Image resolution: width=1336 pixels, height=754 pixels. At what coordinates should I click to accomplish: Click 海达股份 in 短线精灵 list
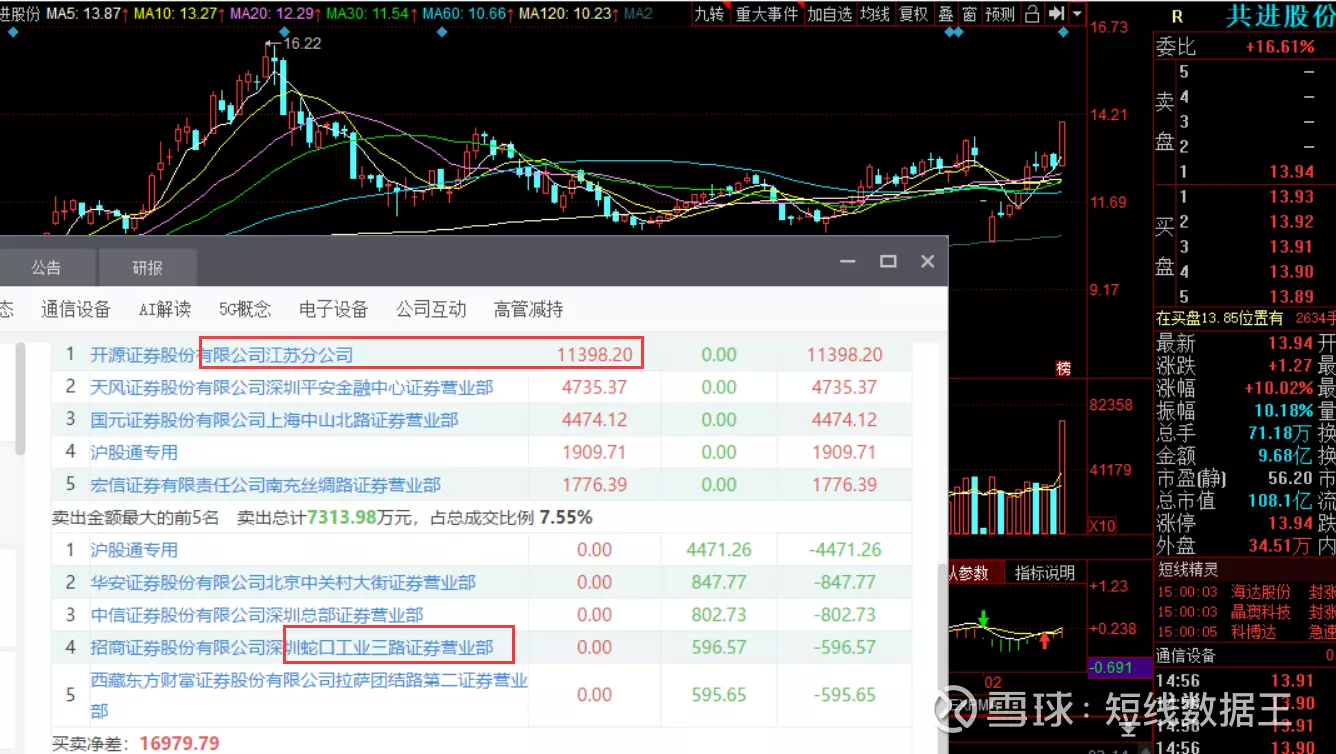1261,592
